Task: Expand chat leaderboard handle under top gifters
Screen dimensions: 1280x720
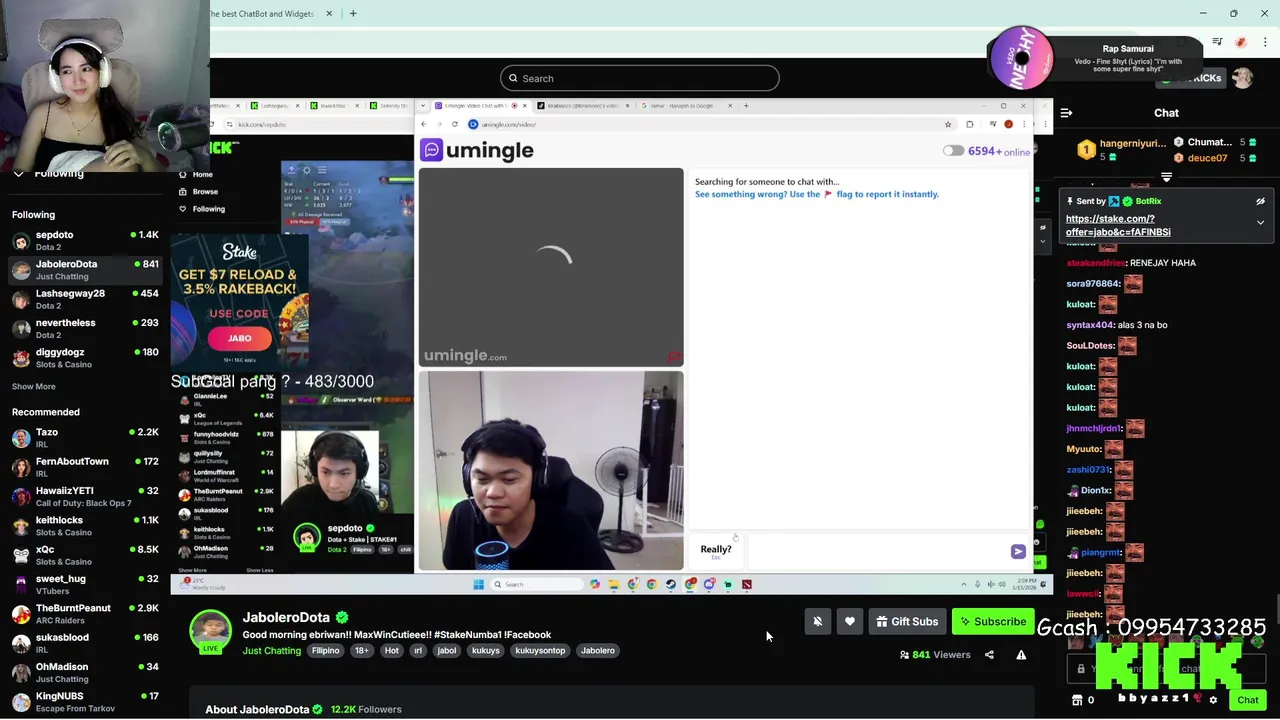Action: pyautogui.click(x=1166, y=177)
